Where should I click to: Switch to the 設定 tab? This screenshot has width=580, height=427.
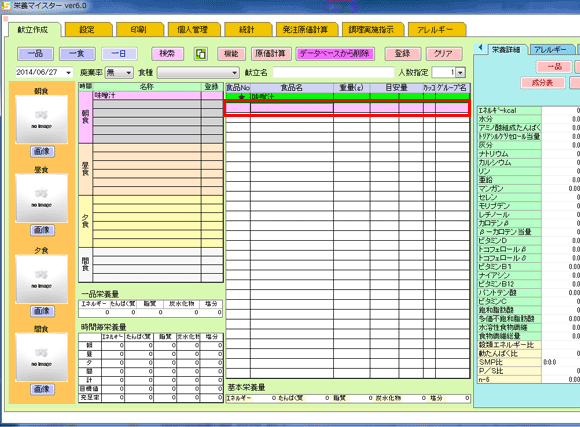[88, 30]
